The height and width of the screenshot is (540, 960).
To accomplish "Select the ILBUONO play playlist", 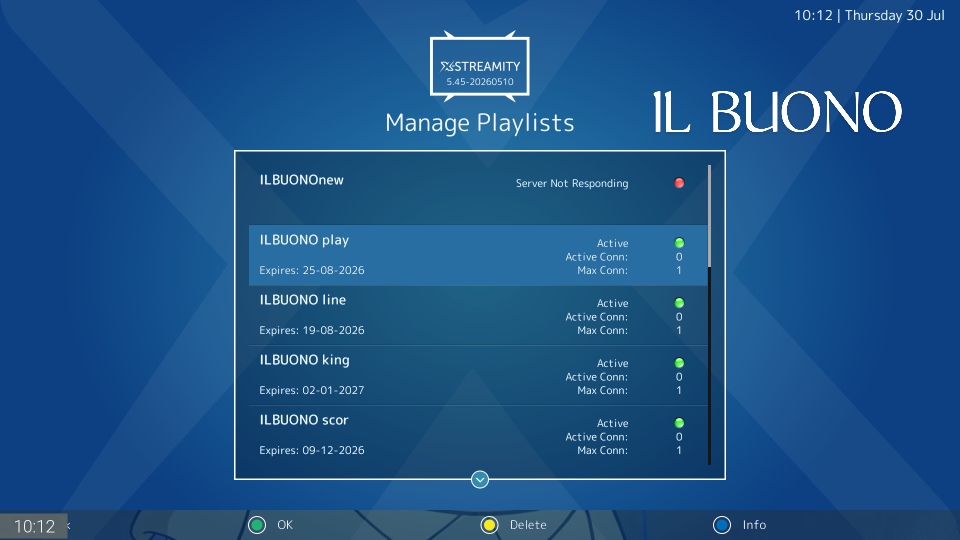I will [x=478, y=255].
